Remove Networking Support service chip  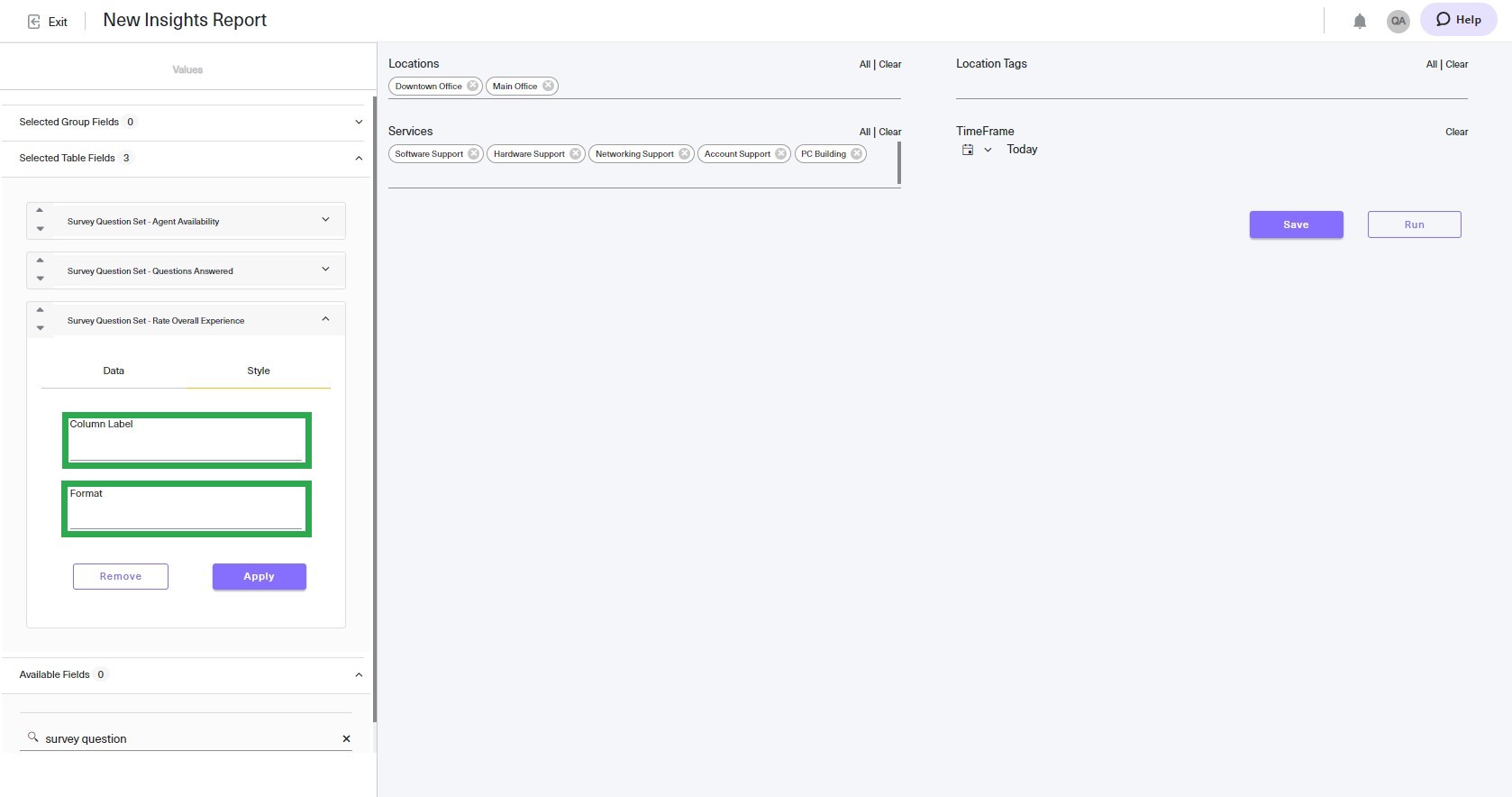pos(685,153)
